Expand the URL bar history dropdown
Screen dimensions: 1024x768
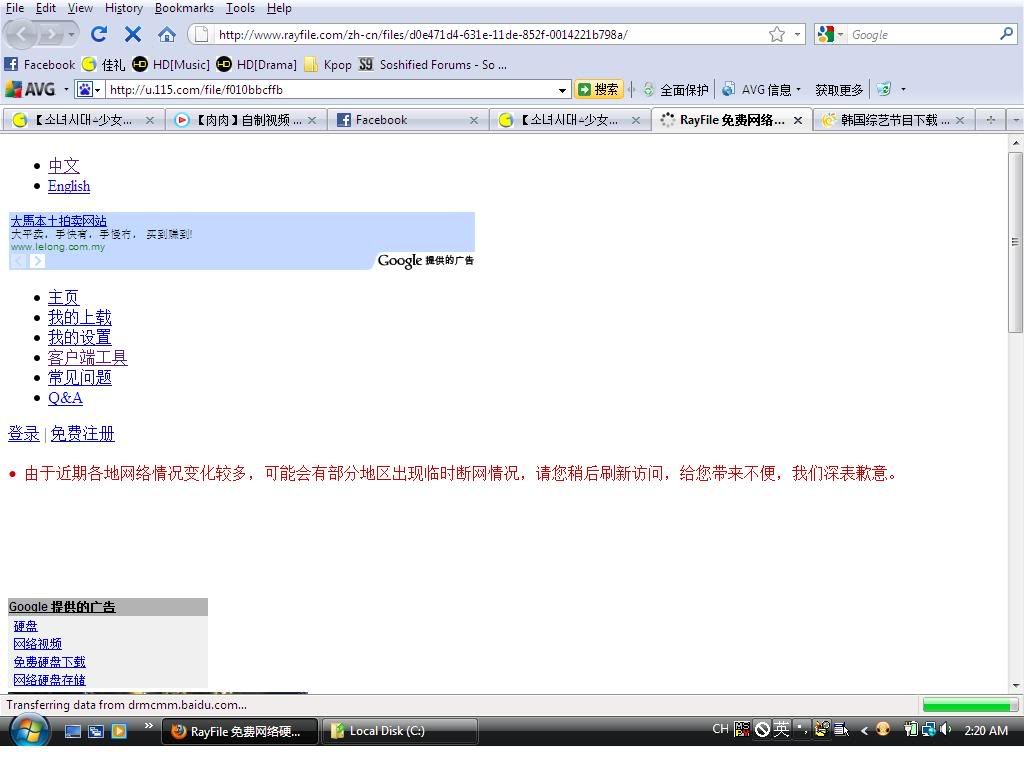797,34
